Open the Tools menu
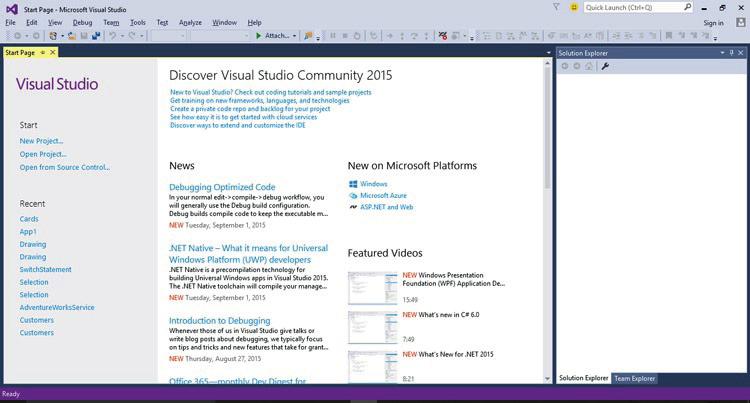The image size is (750, 403). coord(138,22)
